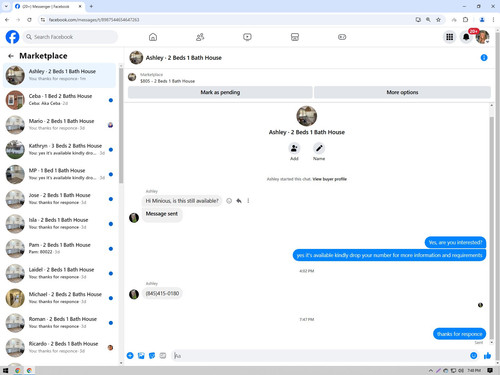Send a thumbs-up like
The height and width of the screenshot is (375, 500).
(x=487, y=356)
